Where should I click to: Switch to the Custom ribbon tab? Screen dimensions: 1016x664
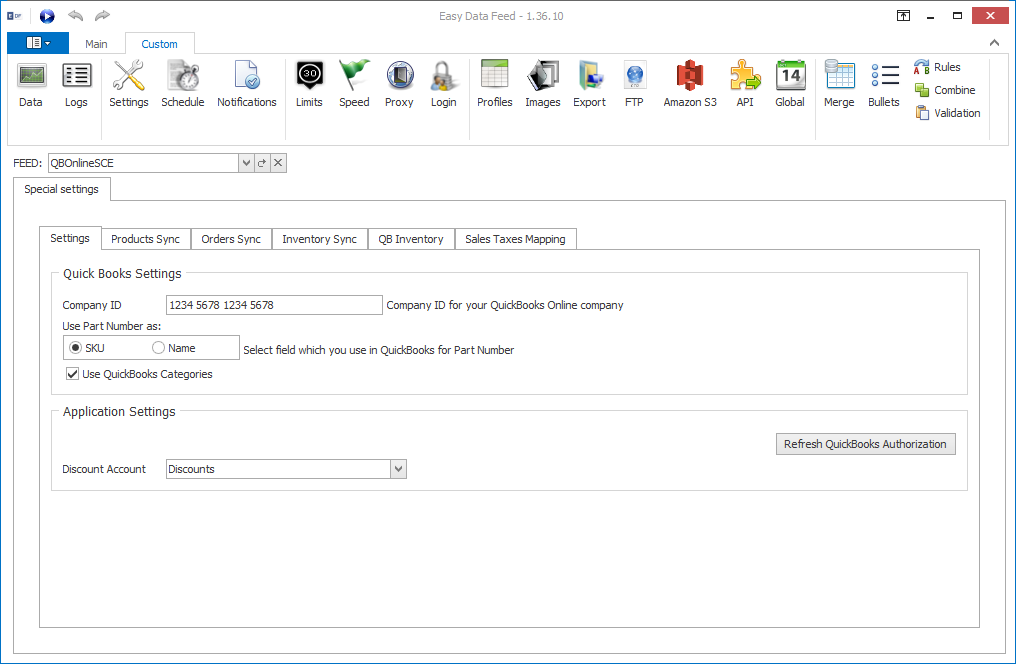[x=159, y=44]
